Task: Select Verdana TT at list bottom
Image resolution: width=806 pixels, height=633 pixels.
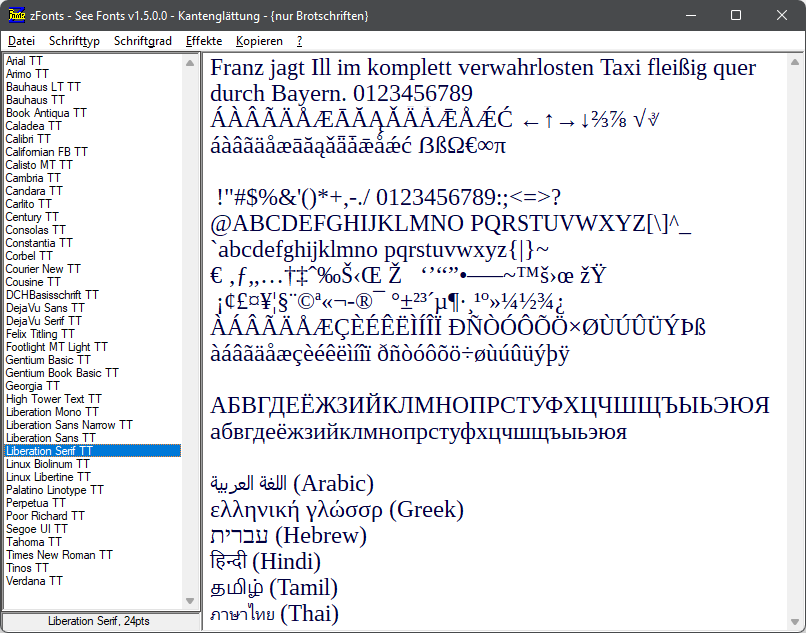Action: point(34,581)
